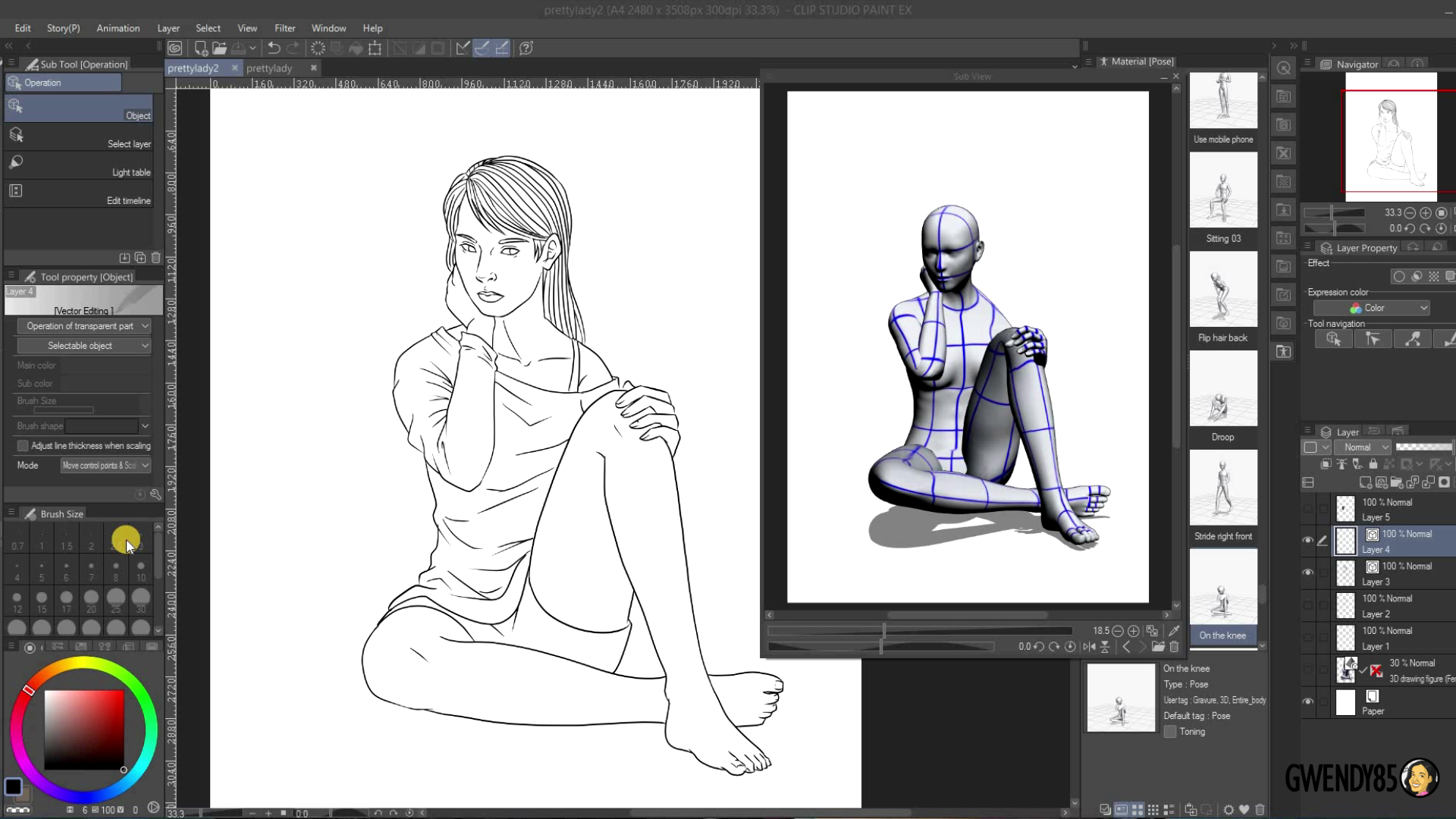Click the Lock layer icon in Layer panel
This screenshot has height=819, width=1456.
pos(1373,464)
